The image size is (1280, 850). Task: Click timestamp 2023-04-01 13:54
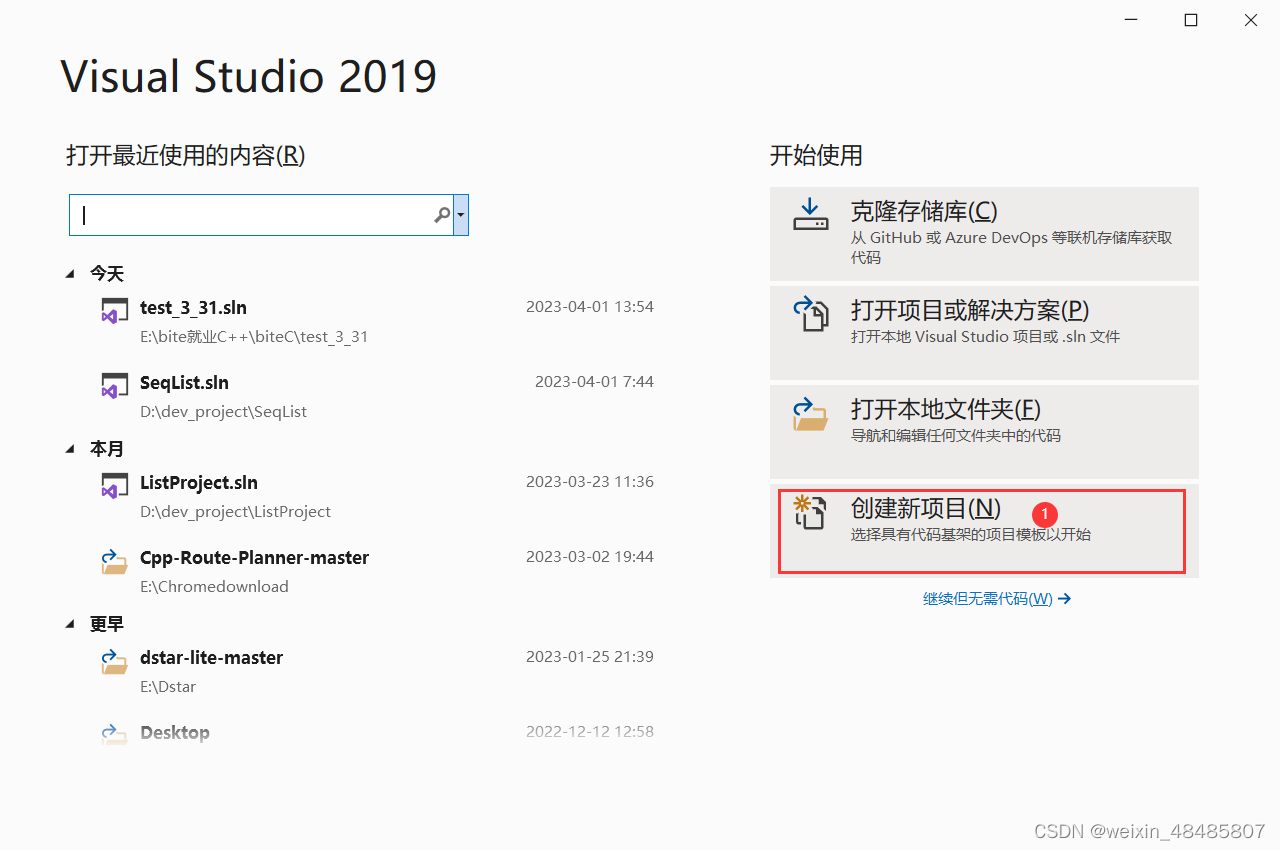coord(590,307)
